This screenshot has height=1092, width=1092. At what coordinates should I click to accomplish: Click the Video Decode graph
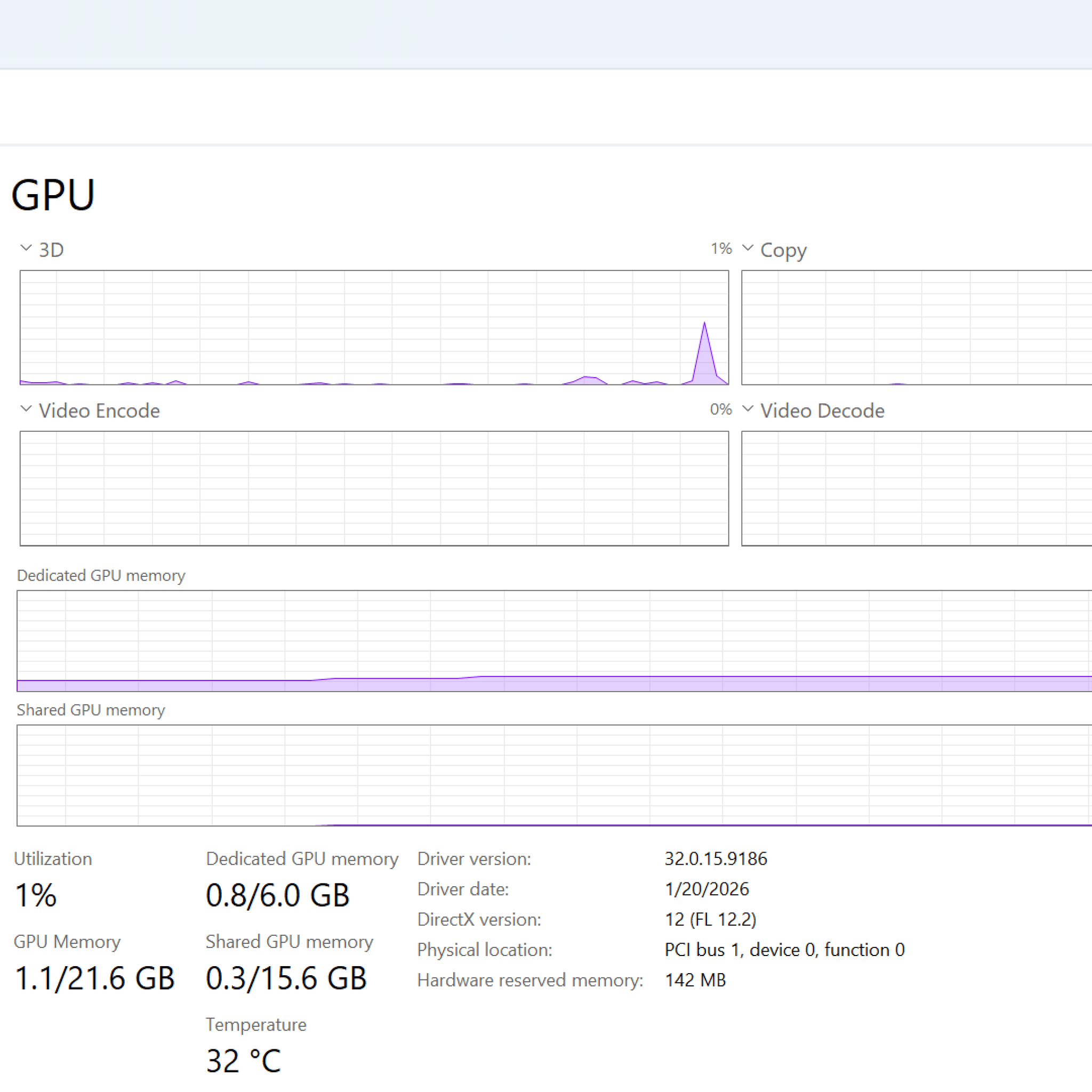[x=916, y=488]
